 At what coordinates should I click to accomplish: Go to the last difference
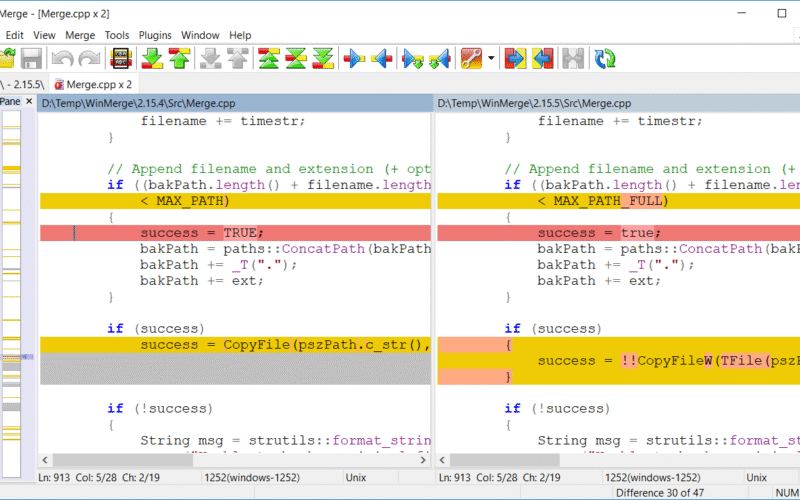[x=322, y=59]
